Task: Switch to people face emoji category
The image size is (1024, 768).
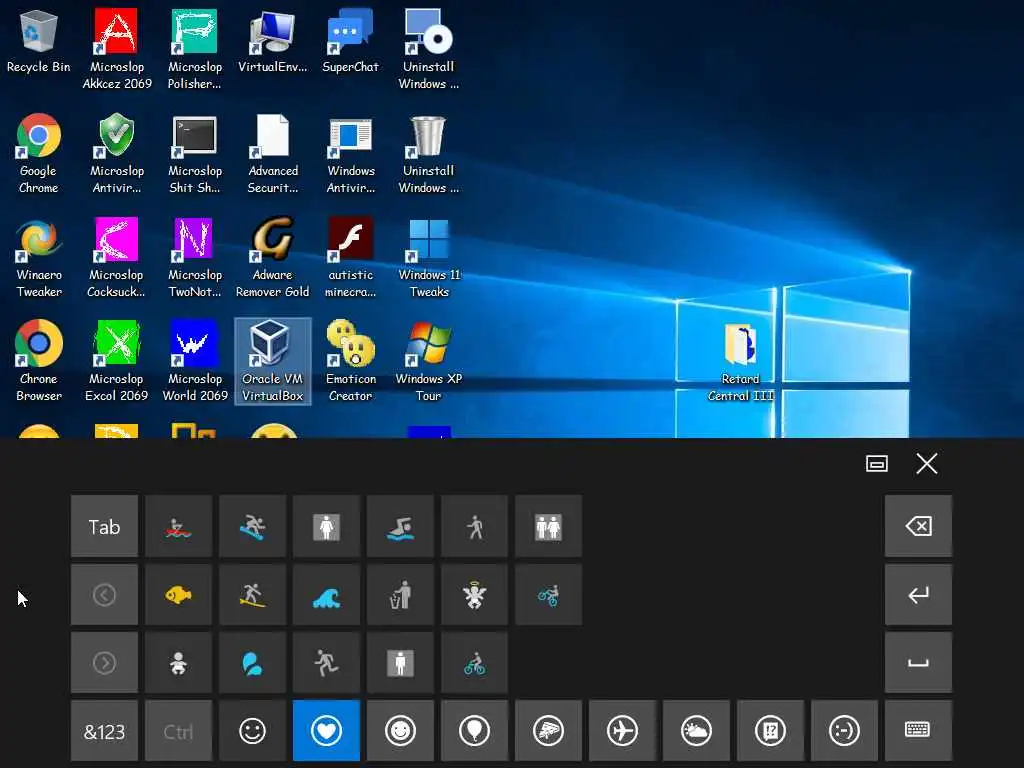Action: pyautogui.click(x=400, y=731)
